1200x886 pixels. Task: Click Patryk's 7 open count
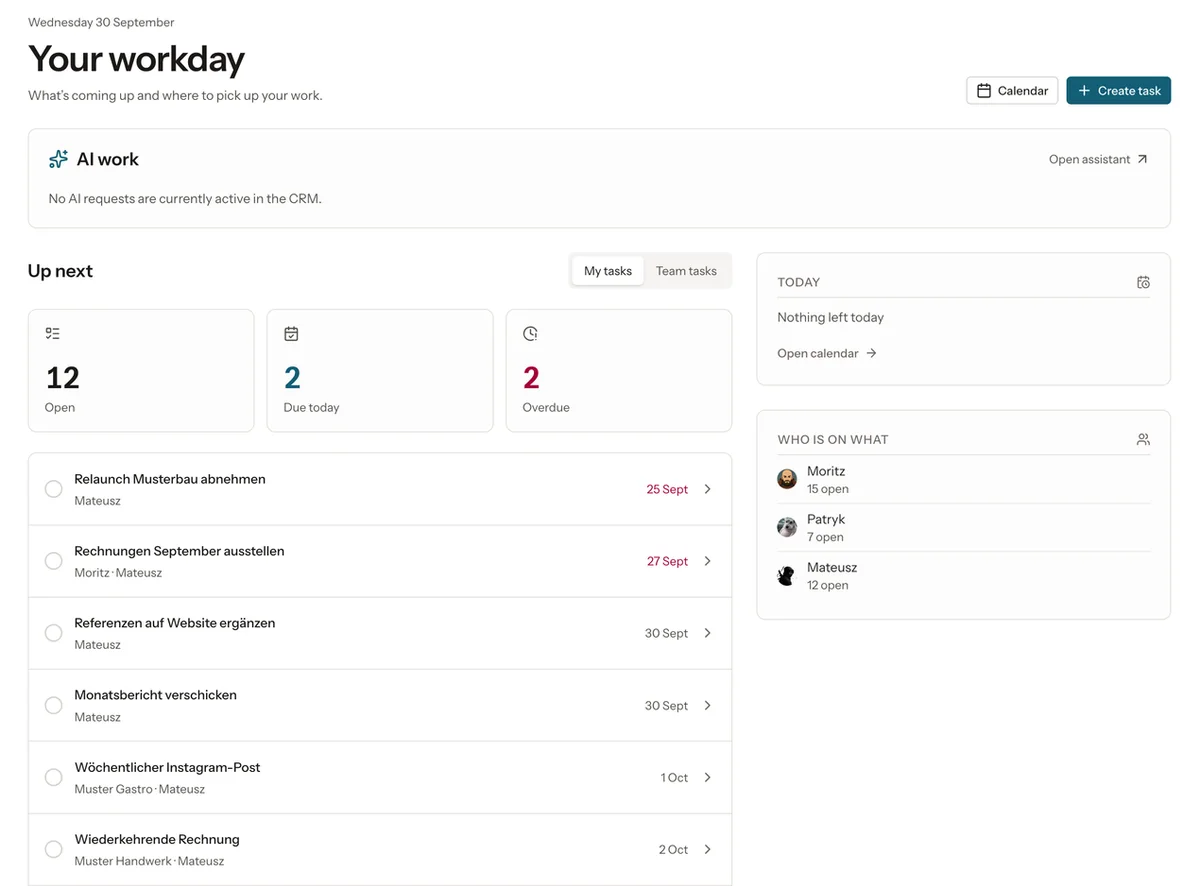(825, 537)
